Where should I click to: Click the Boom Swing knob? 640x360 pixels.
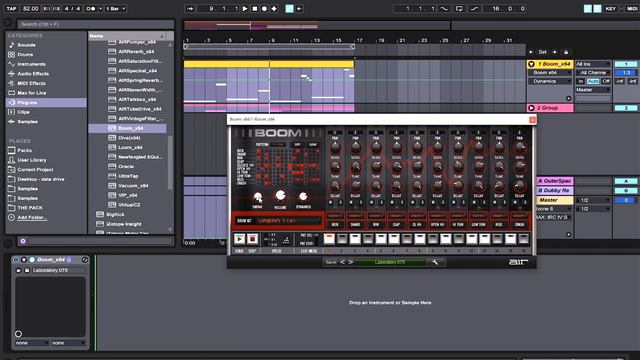pyautogui.click(x=258, y=198)
